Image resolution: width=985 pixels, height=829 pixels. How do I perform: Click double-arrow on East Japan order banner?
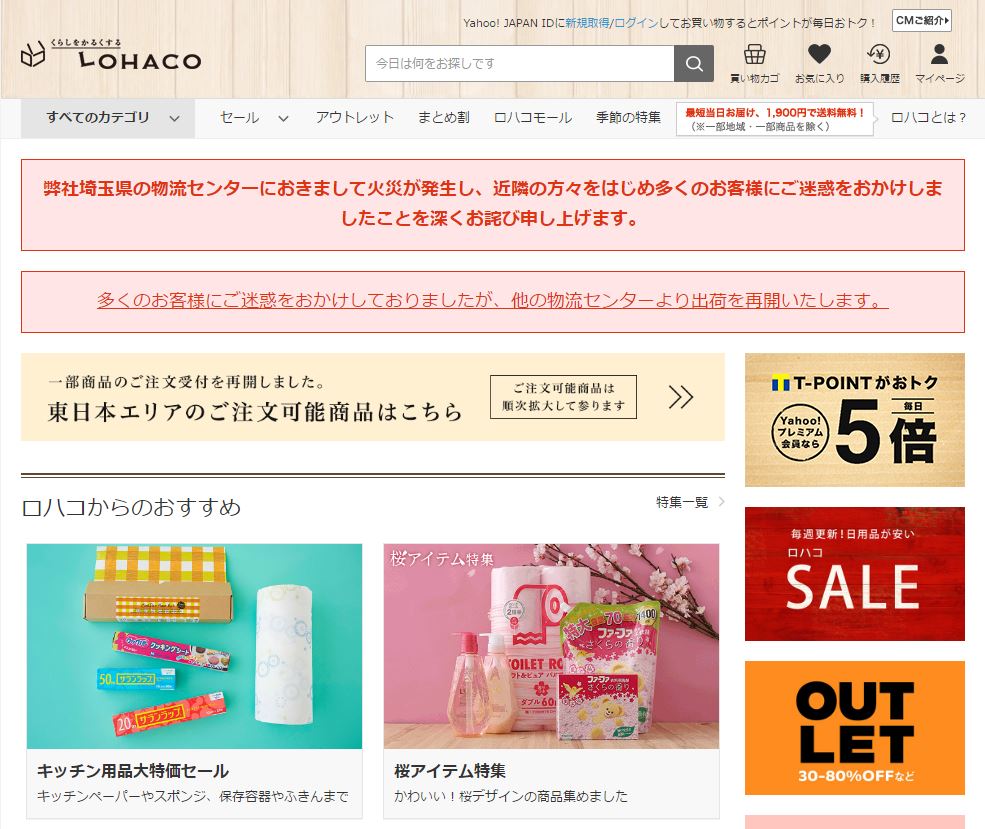[x=680, y=397]
